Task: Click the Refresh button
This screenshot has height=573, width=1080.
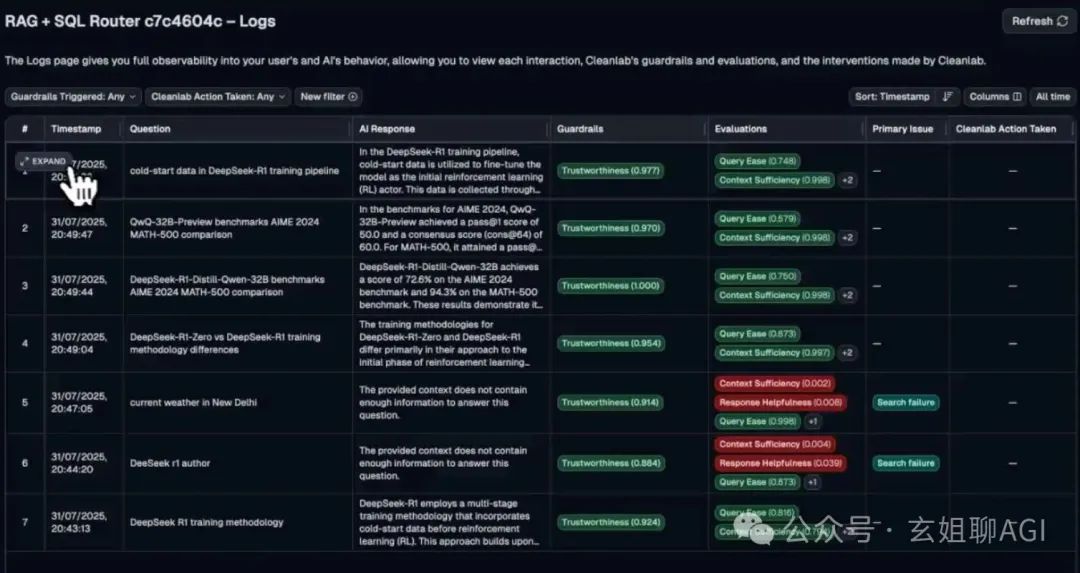Action: (x=1039, y=21)
